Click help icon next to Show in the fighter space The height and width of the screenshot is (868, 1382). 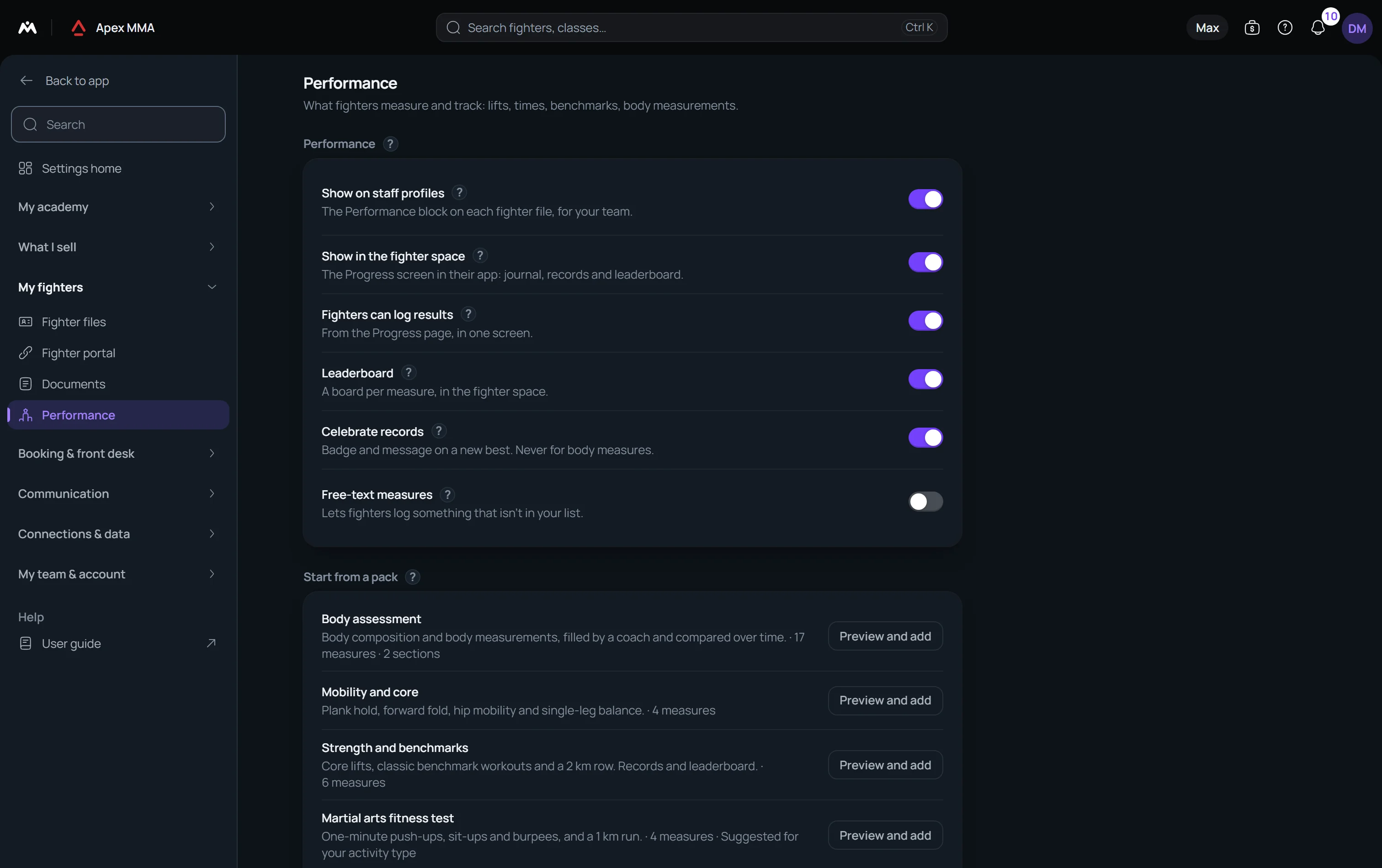tap(480, 255)
